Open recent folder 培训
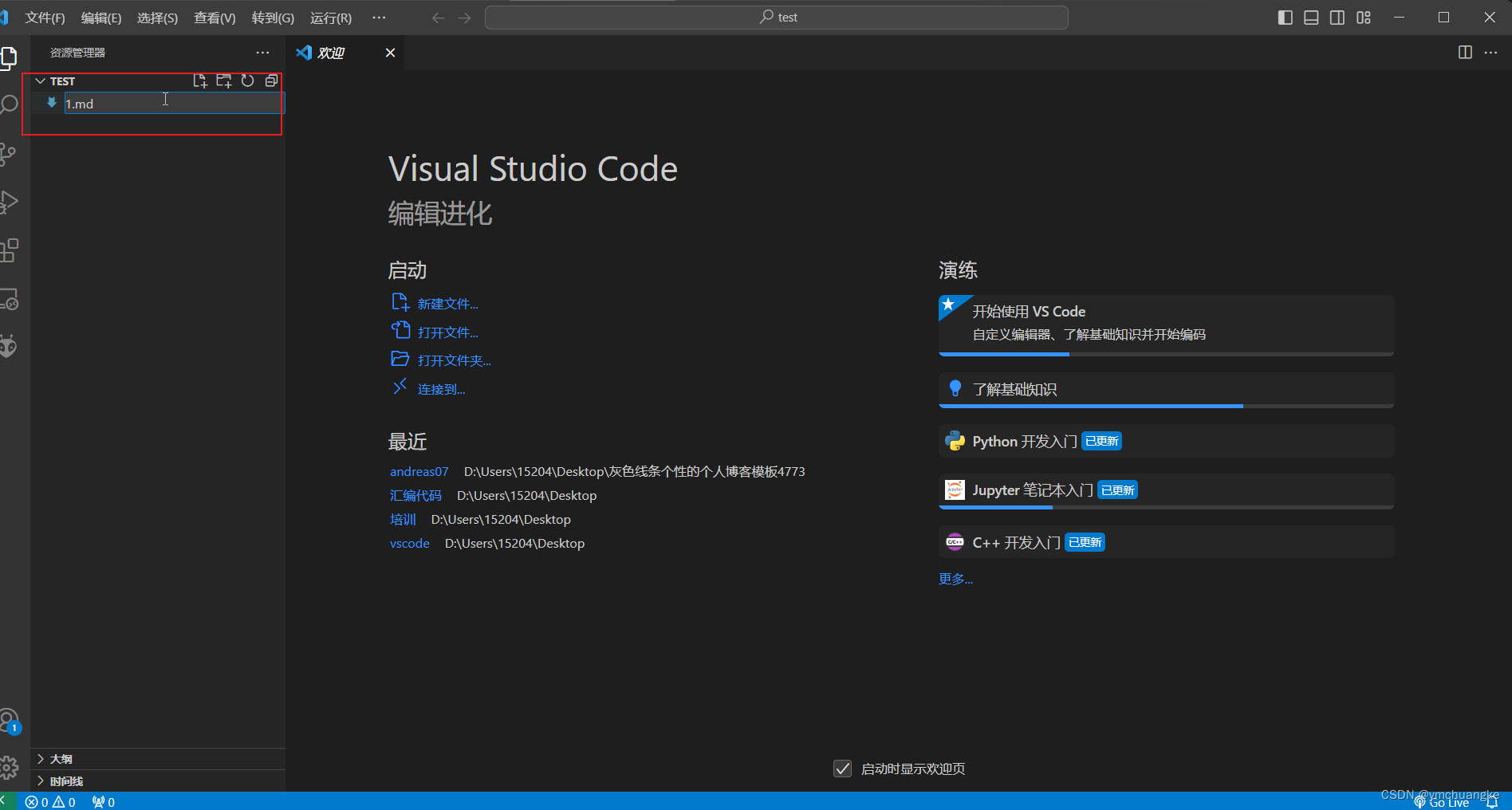This screenshot has height=810, width=1512. coord(403,520)
